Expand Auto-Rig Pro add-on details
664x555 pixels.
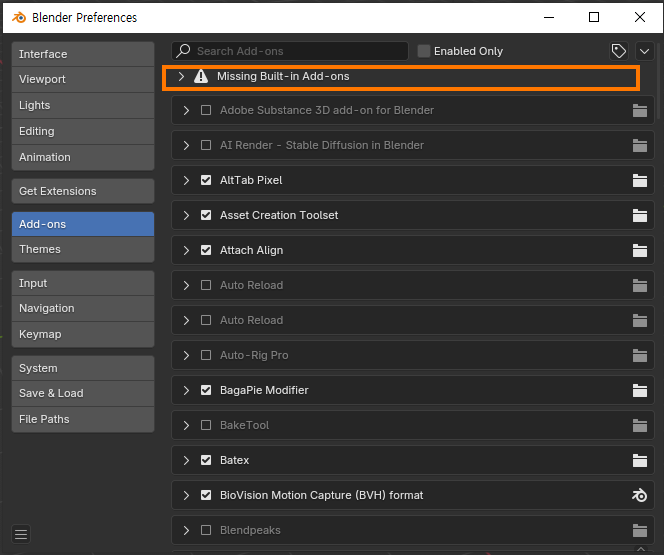pyautogui.click(x=186, y=356)
